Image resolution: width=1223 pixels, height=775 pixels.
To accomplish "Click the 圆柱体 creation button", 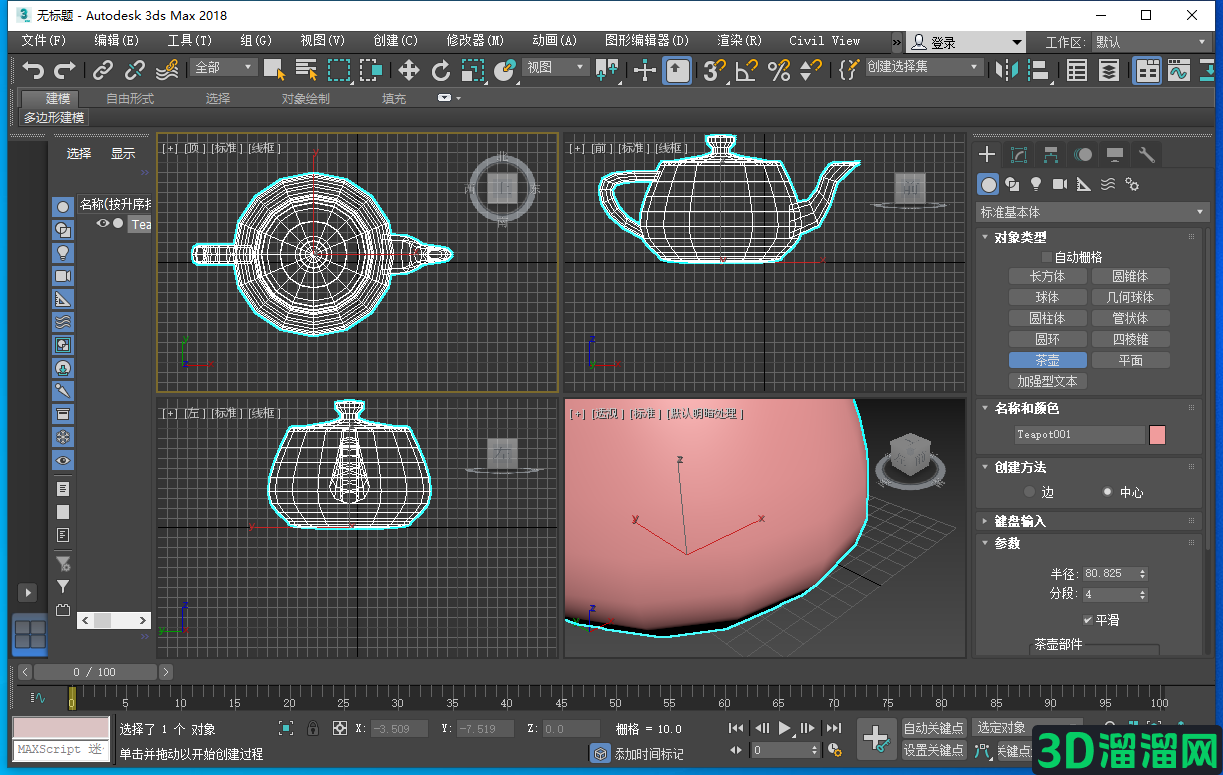I will (x=1047, y=317).
